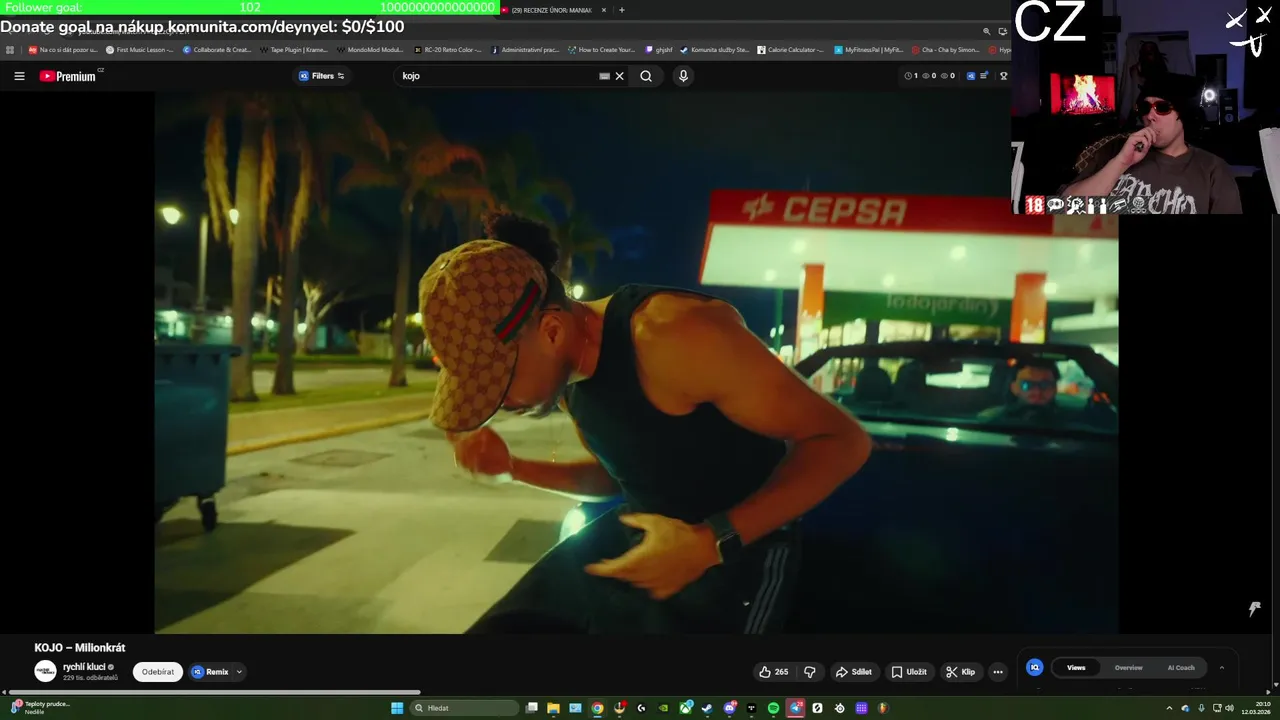
Task: Click the vidIQ stats counter near search
Action: click(x=930, y=76)
